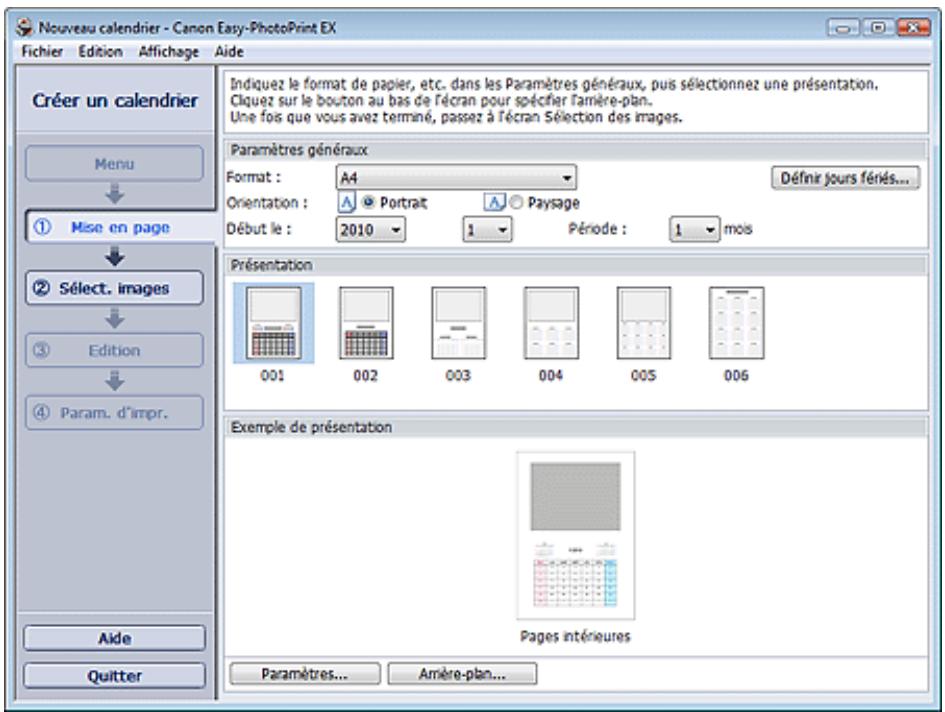Viewport: 945px width, 712px height.
Task: Open the start year 2010 dropdown
Action: click(x=370, y=230)
